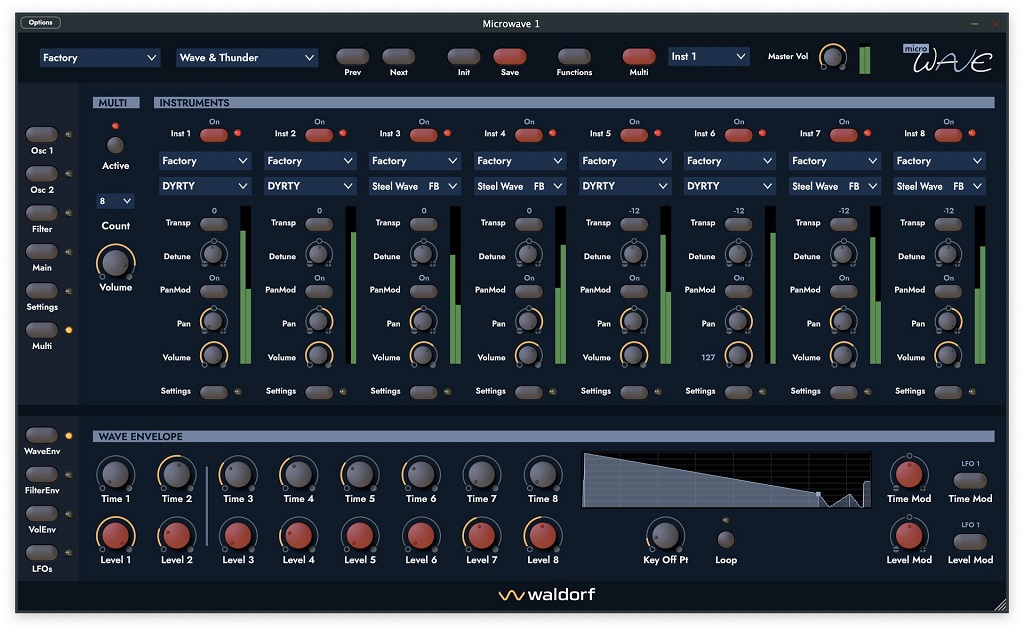Adjust Inst 8 Pan knob

948,321
